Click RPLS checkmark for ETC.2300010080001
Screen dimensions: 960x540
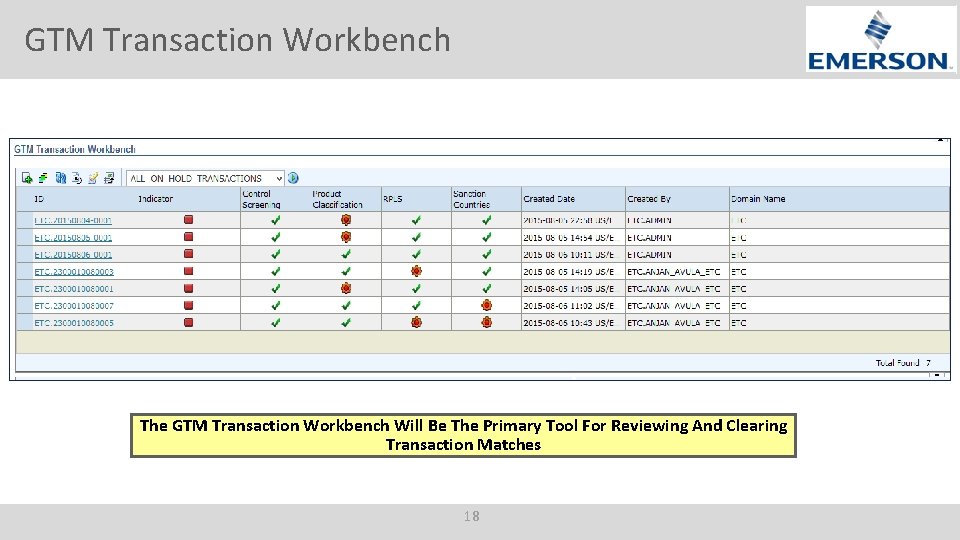416,288
